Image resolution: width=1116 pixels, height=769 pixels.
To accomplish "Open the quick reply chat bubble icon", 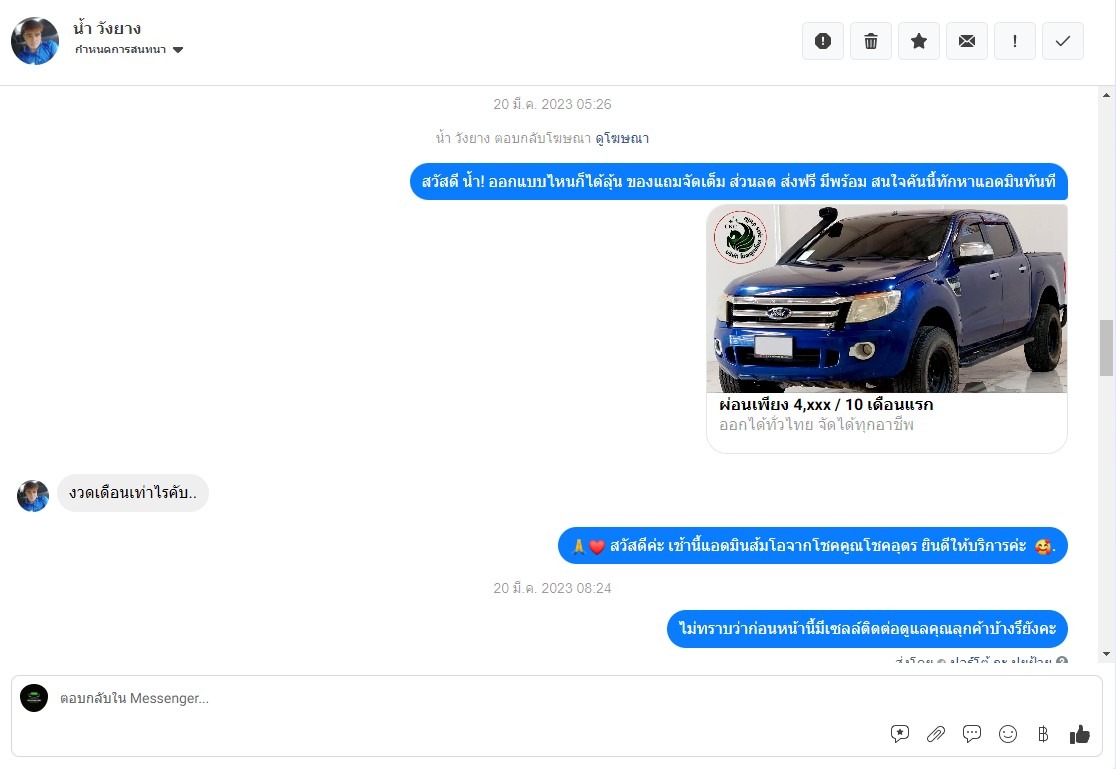I will [x=972, y=734].
